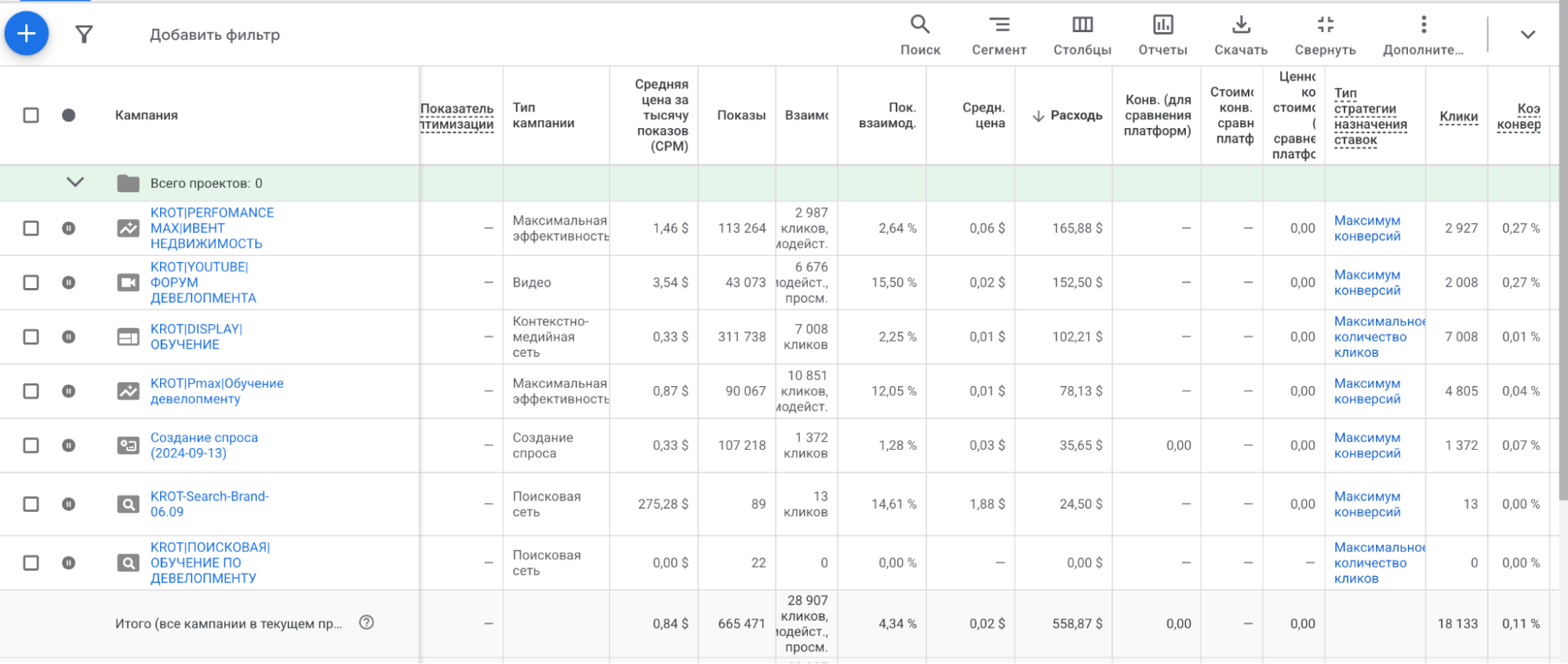Click the Добавить фильтр input field
This screenshot has width=1568, height=664.
215,35
